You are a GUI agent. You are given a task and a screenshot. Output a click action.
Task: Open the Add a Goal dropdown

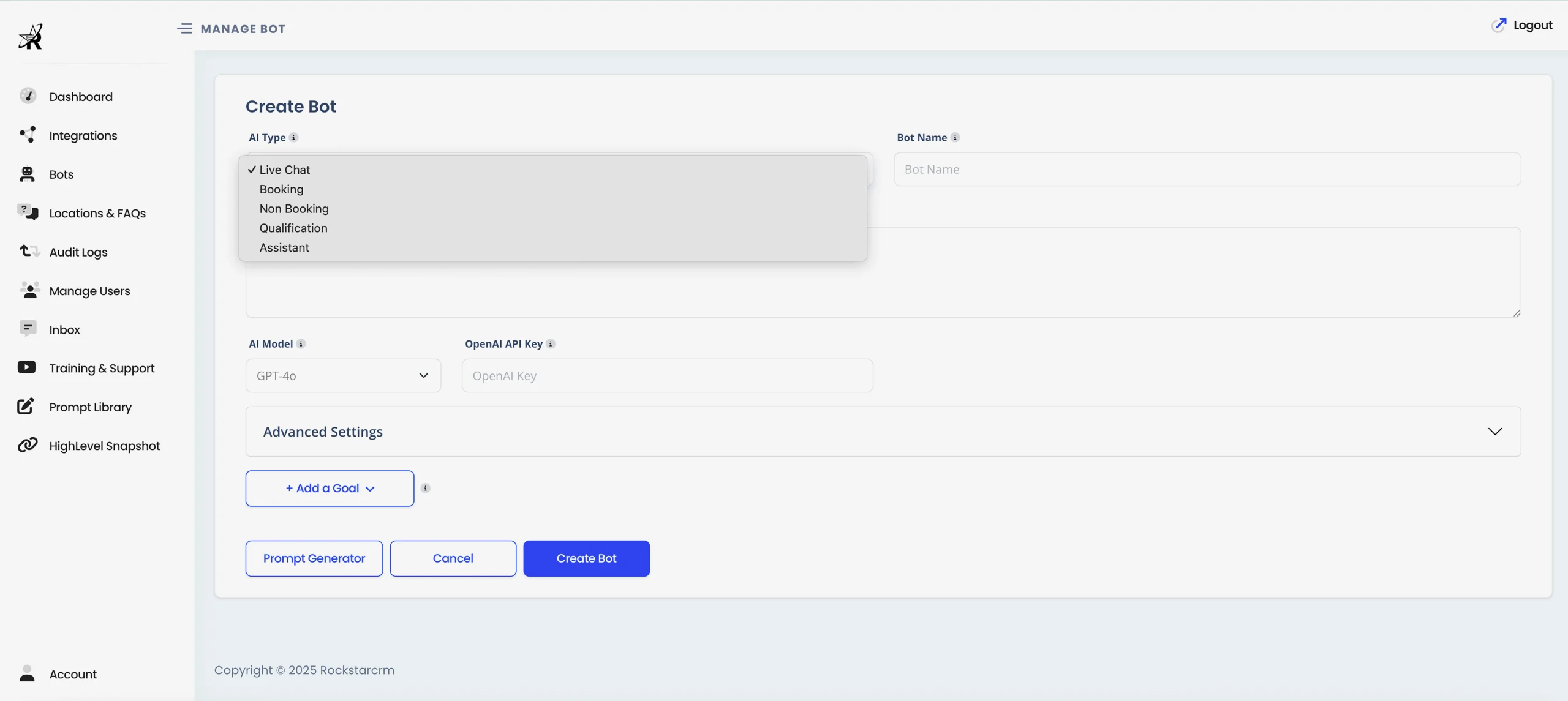(329, 488)
